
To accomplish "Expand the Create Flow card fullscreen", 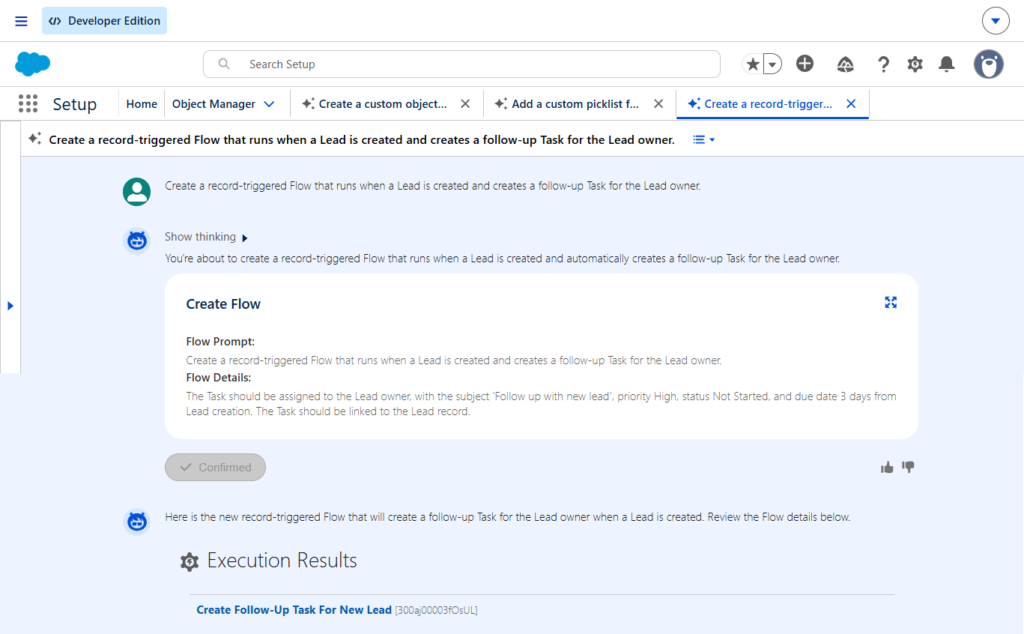I will [x=891, y=302].
